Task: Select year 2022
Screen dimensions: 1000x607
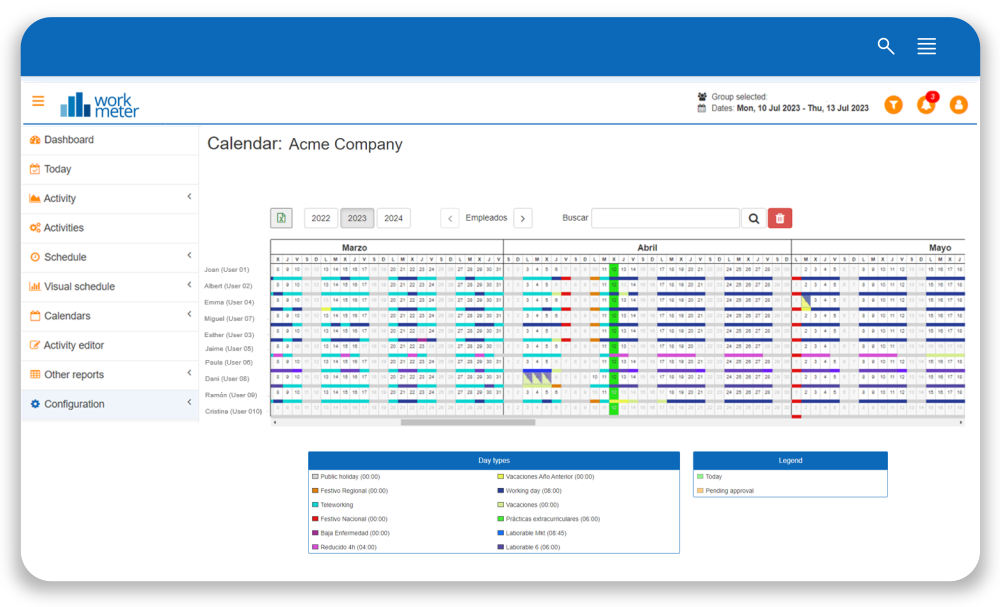Action: pyautogui.click(x=322, y=218)
